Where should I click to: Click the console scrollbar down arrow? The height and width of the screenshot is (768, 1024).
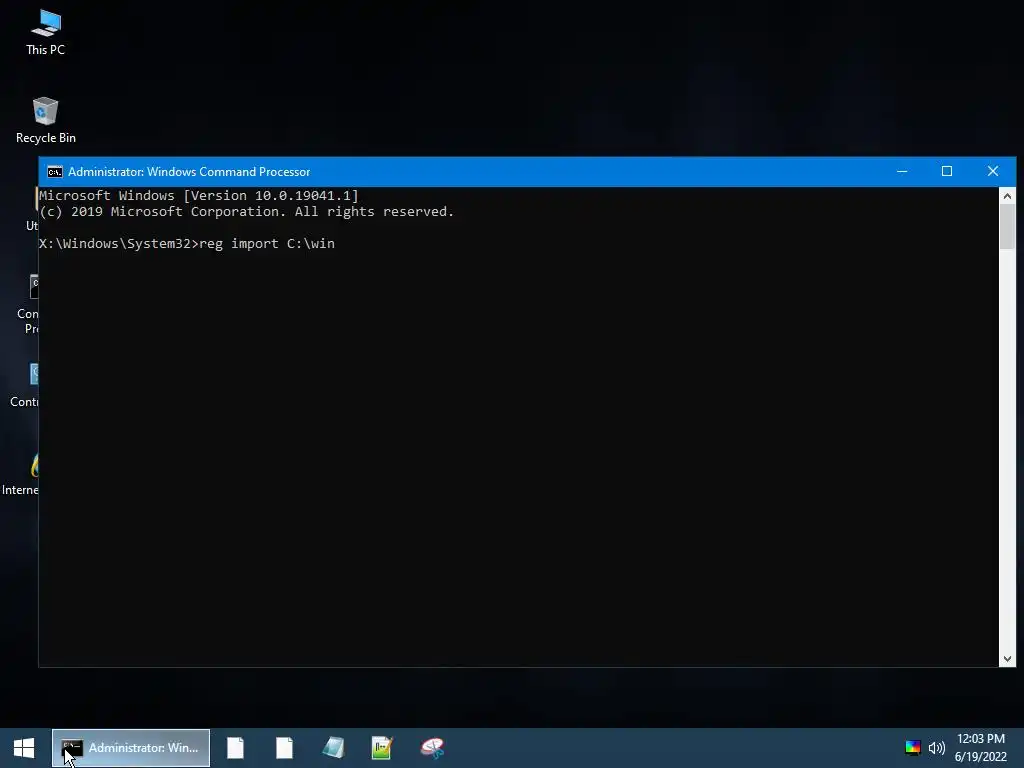point(1007,659)
